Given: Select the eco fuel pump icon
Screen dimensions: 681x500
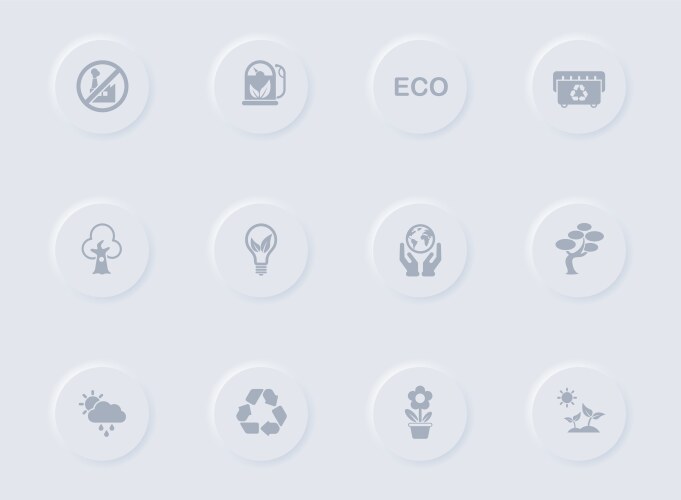Looking at the screenshot, I should coord(264,83).
